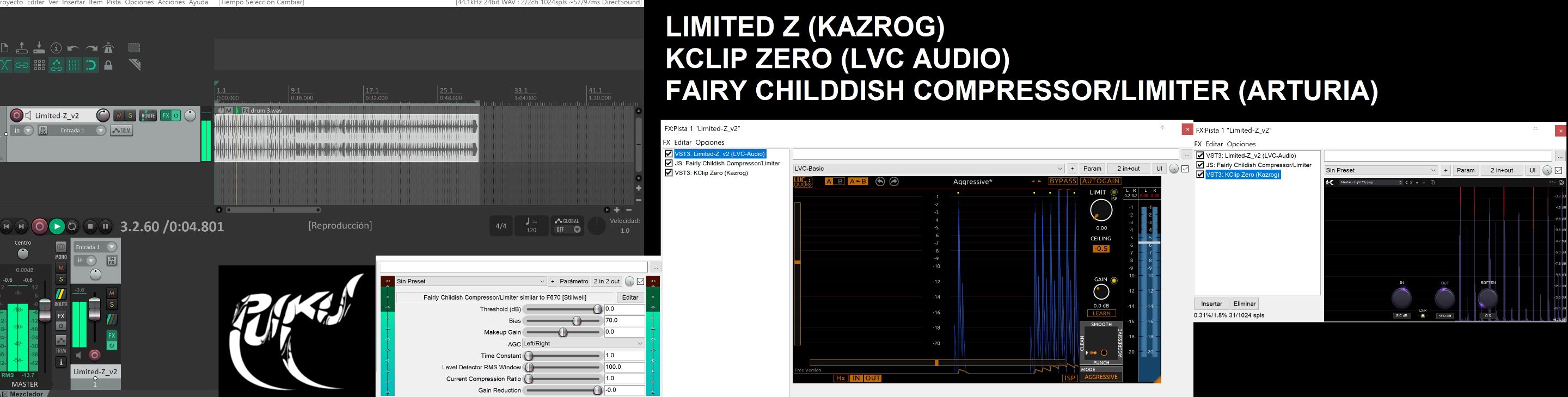Toggle item grouping chain-link icon

tap(22, 65)
